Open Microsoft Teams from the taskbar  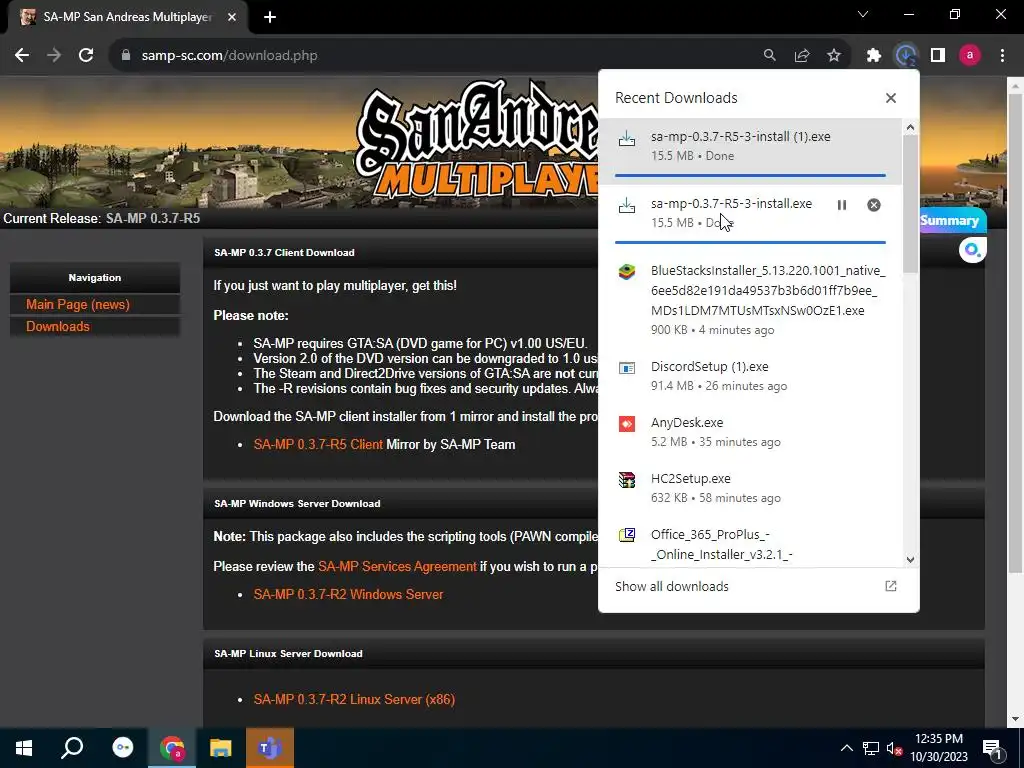(x=270, y=748)
